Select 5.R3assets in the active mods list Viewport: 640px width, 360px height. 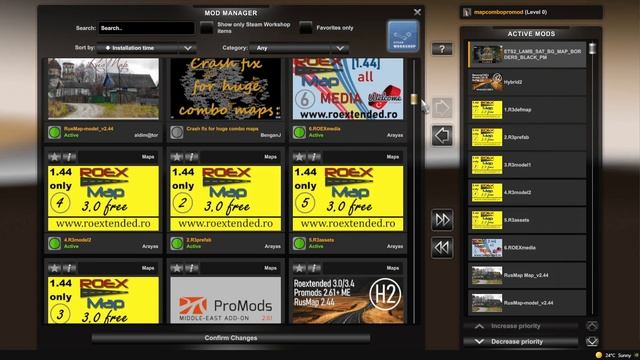(x=527, y=220)
